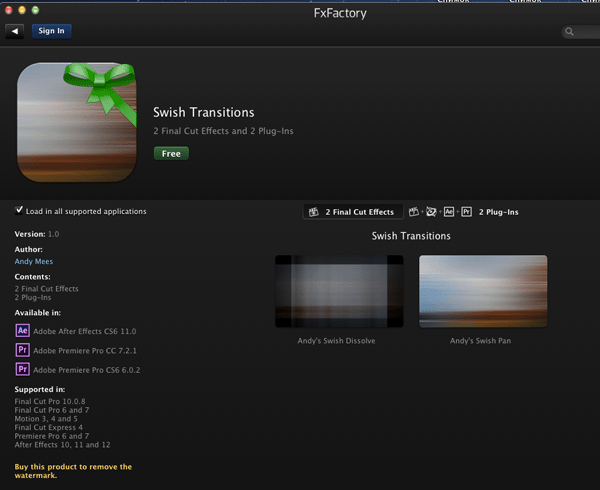The image size is (600, 490).
Task: Click the yellow minimize window button
Action: point(22,10)
